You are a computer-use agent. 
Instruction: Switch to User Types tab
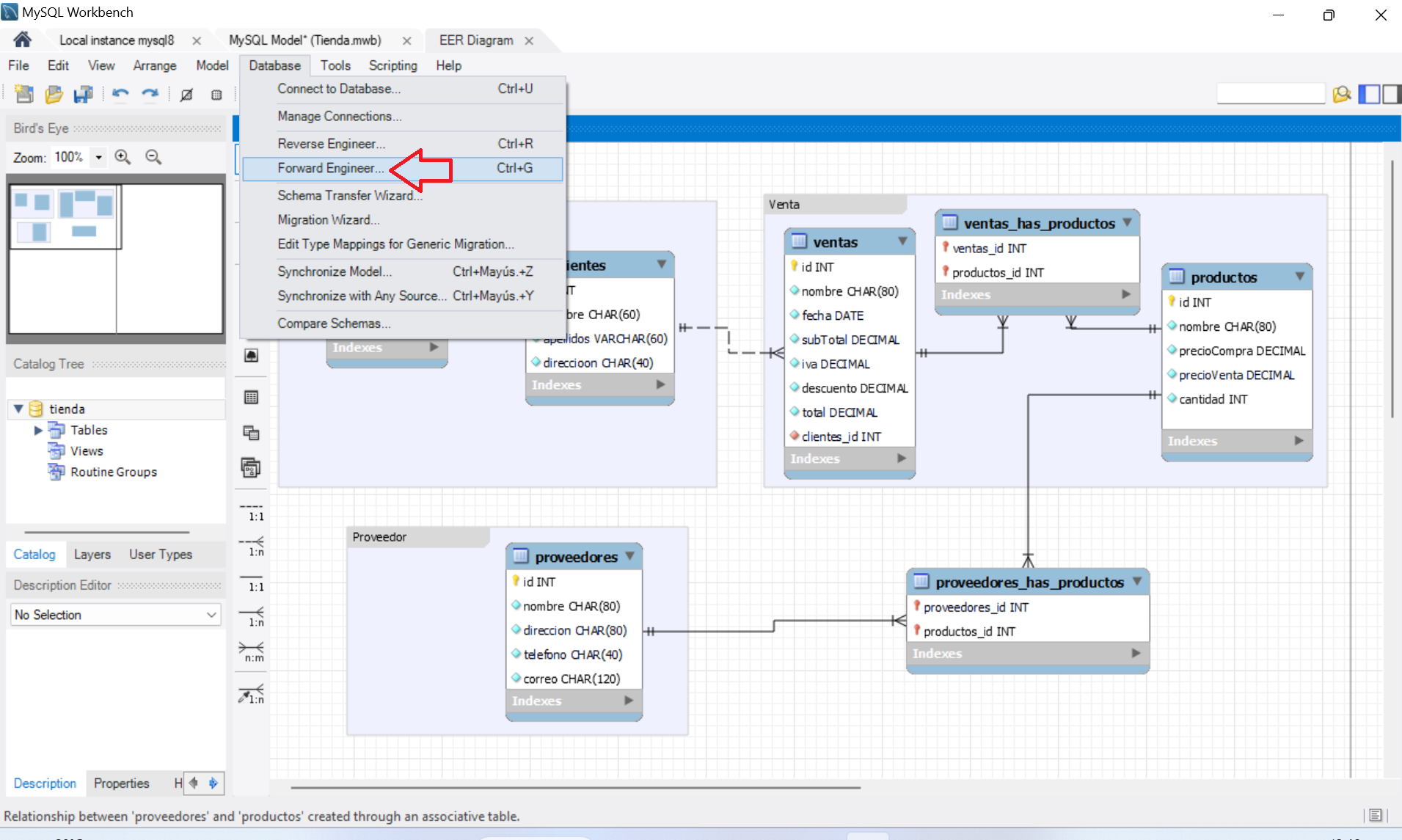pyautogui.click(x=161, y=555)
